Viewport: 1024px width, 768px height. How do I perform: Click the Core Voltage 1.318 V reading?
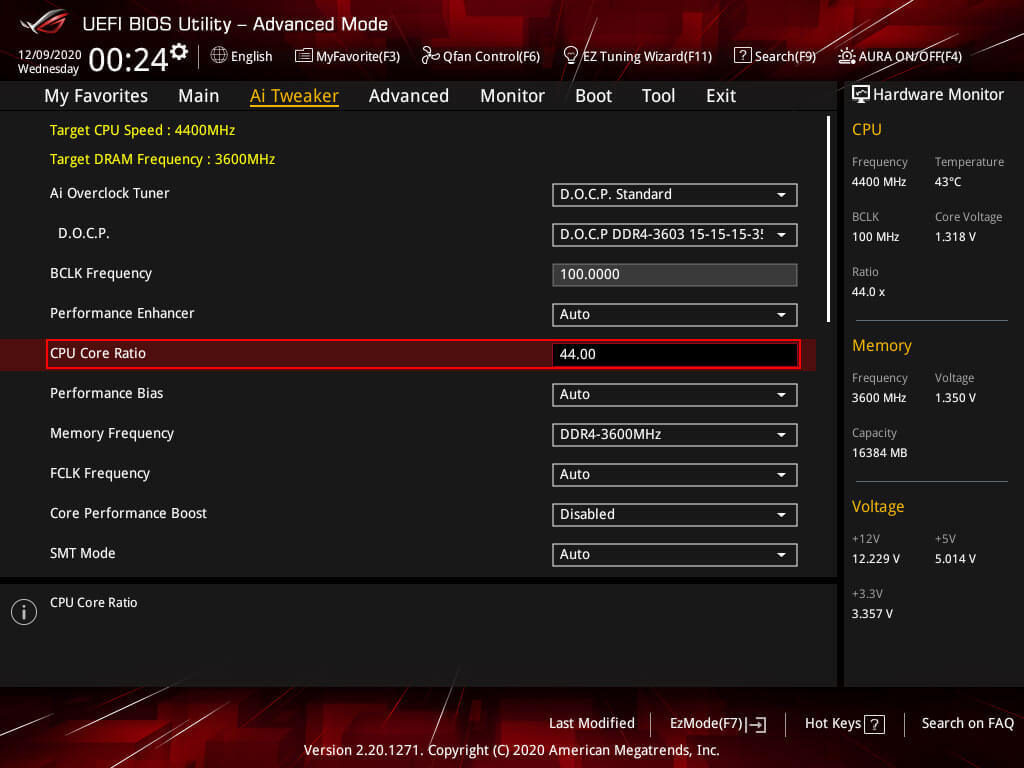(x=955, y=237)
